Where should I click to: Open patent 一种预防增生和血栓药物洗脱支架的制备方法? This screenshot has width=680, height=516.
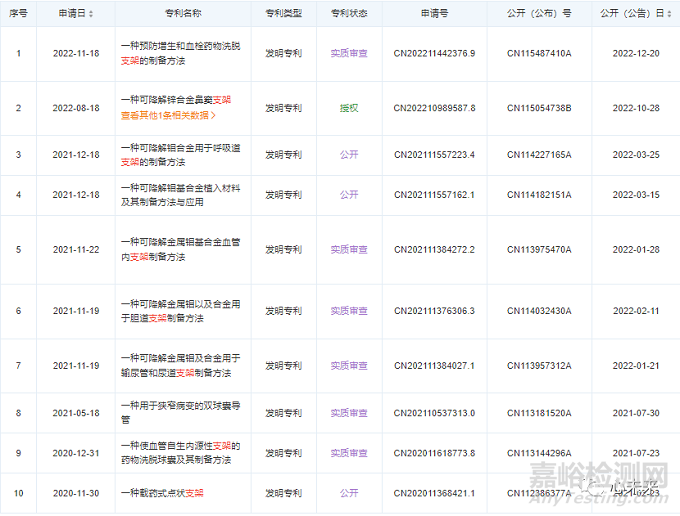(x=180, y=52)
